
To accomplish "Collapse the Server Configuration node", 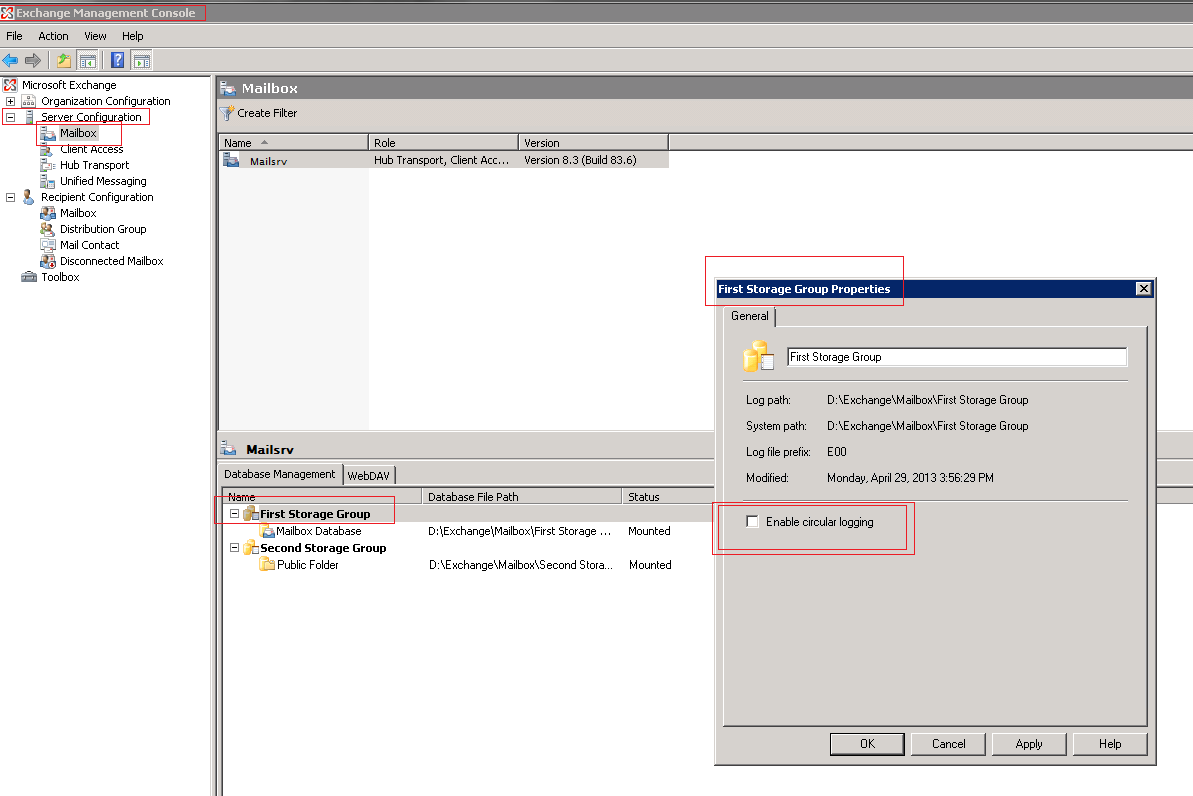I will click(x=11, y=117).
